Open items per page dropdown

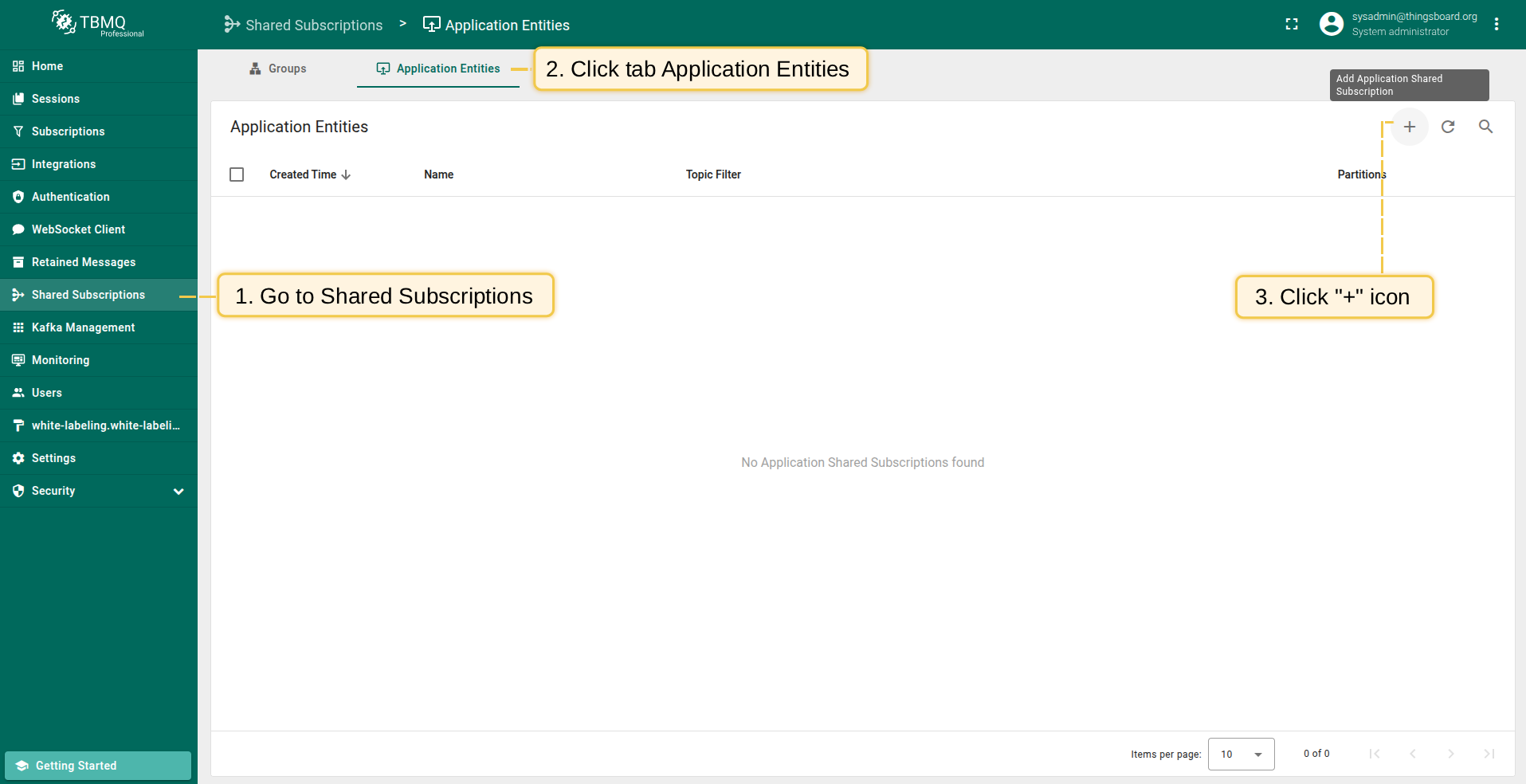click(1241, 754)
